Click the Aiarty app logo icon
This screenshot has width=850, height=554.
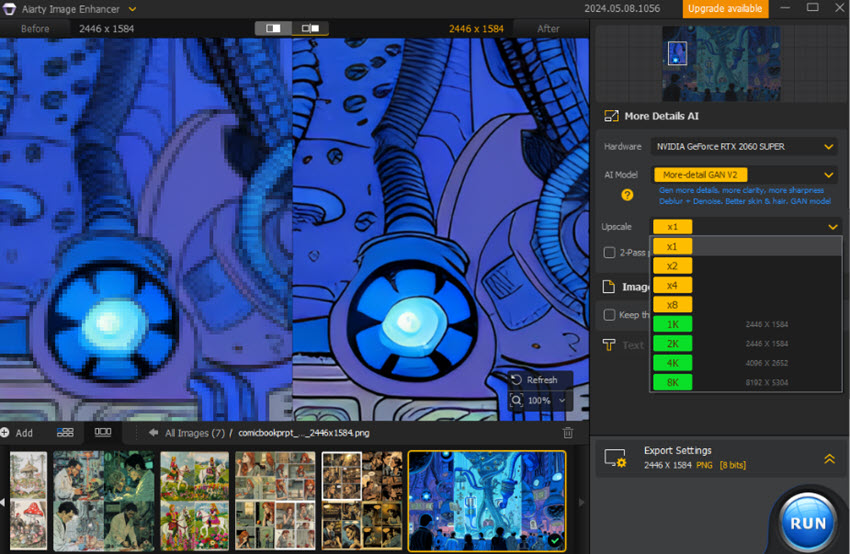point(9,9)
